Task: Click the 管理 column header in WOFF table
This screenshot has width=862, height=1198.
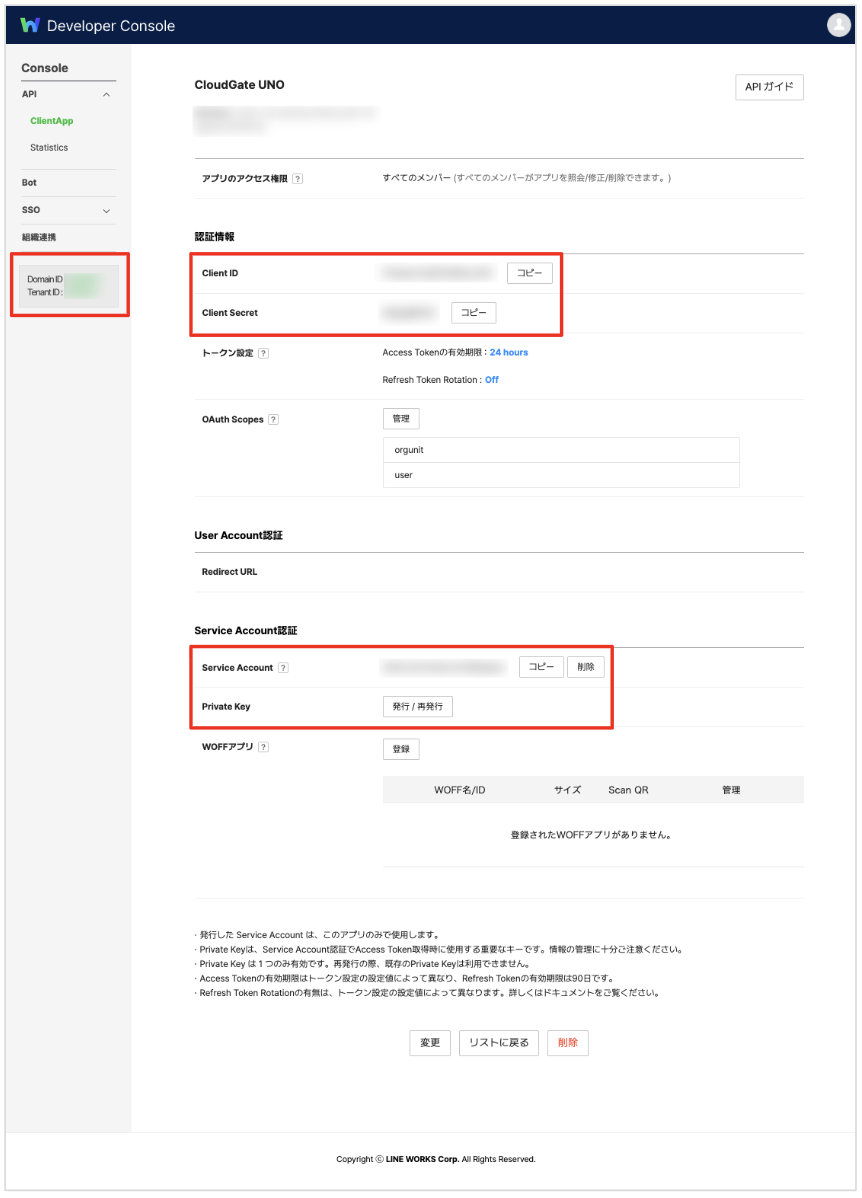Action: (x=731, y=790)
